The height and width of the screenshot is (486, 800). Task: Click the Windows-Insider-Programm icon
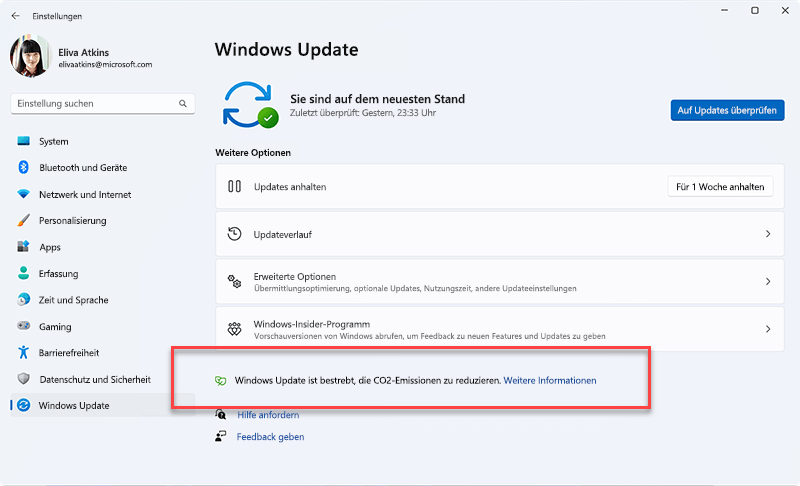pyautogui.click(x=234, y=329)
